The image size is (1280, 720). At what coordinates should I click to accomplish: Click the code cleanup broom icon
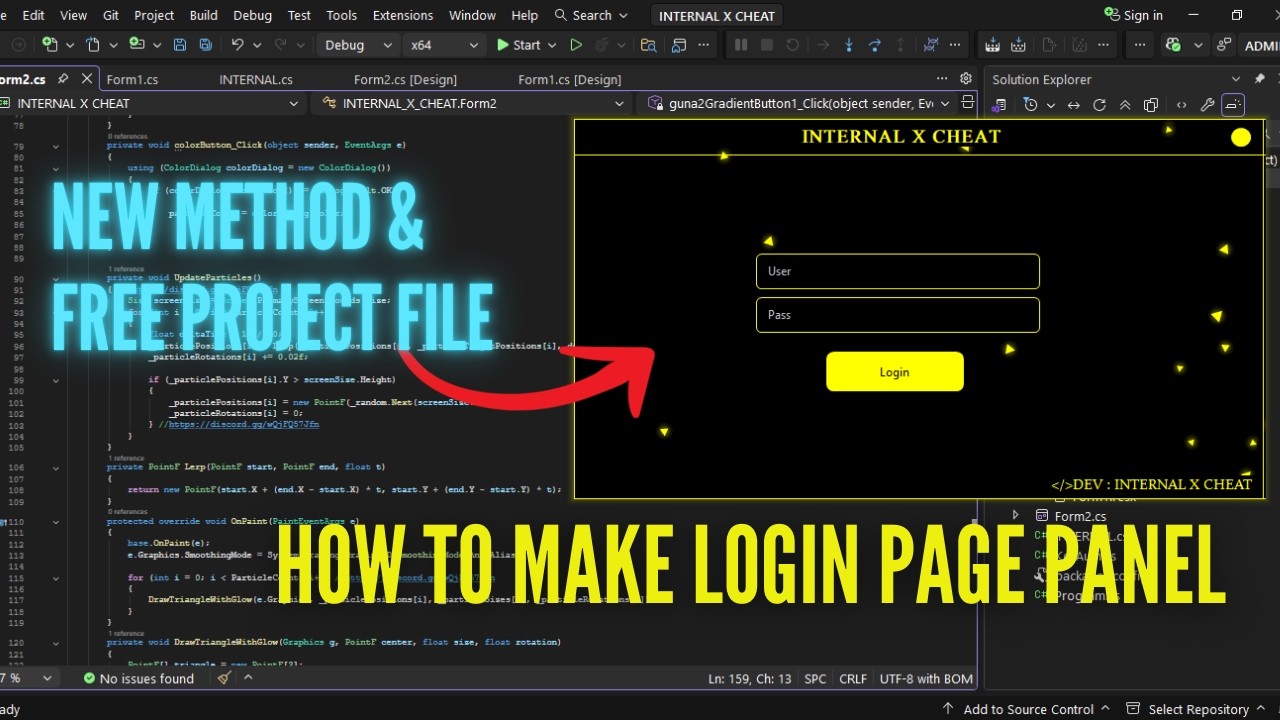224,678
